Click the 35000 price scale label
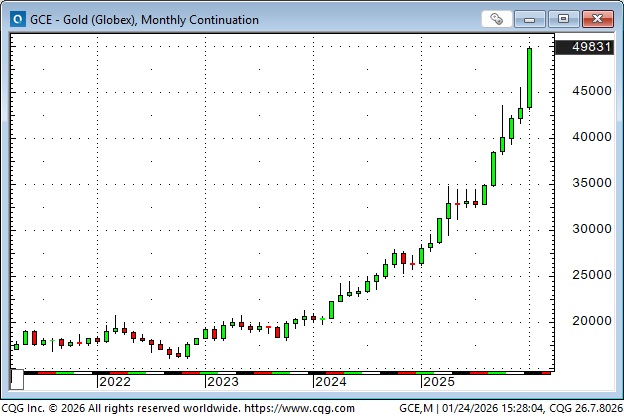The image size is (624, 416). pos(587,183)
